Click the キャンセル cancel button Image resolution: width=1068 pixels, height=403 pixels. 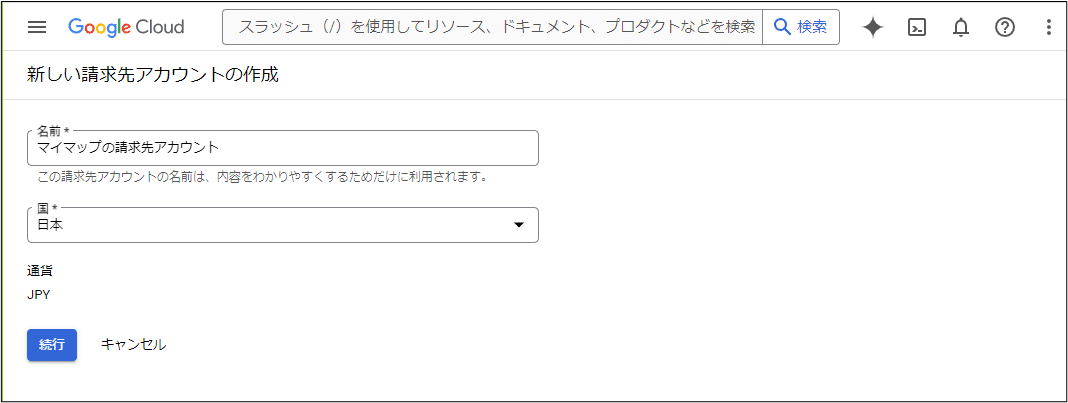[134, 344]
